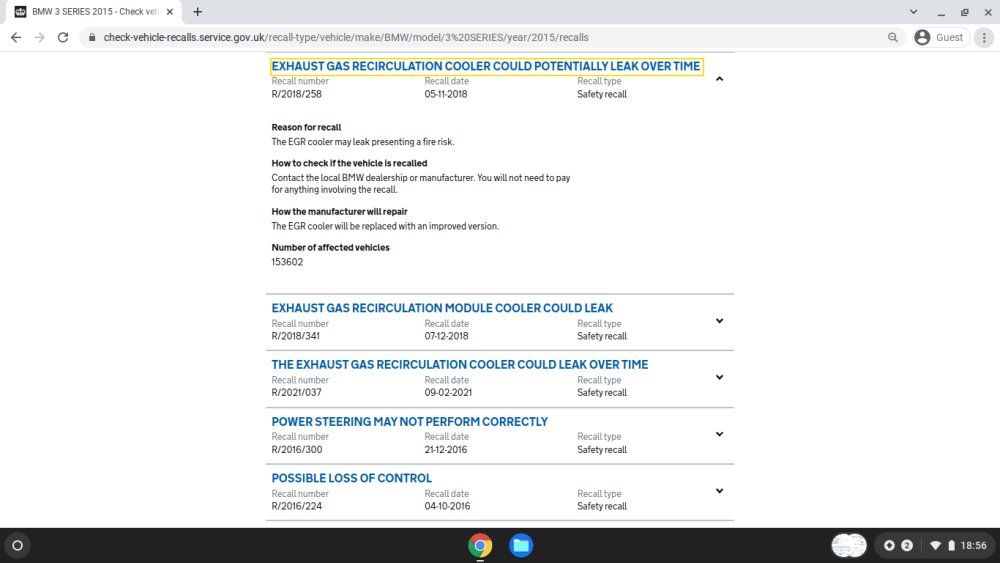
Task: Select recall date 05-11-2018
Action: pos(446,94)
